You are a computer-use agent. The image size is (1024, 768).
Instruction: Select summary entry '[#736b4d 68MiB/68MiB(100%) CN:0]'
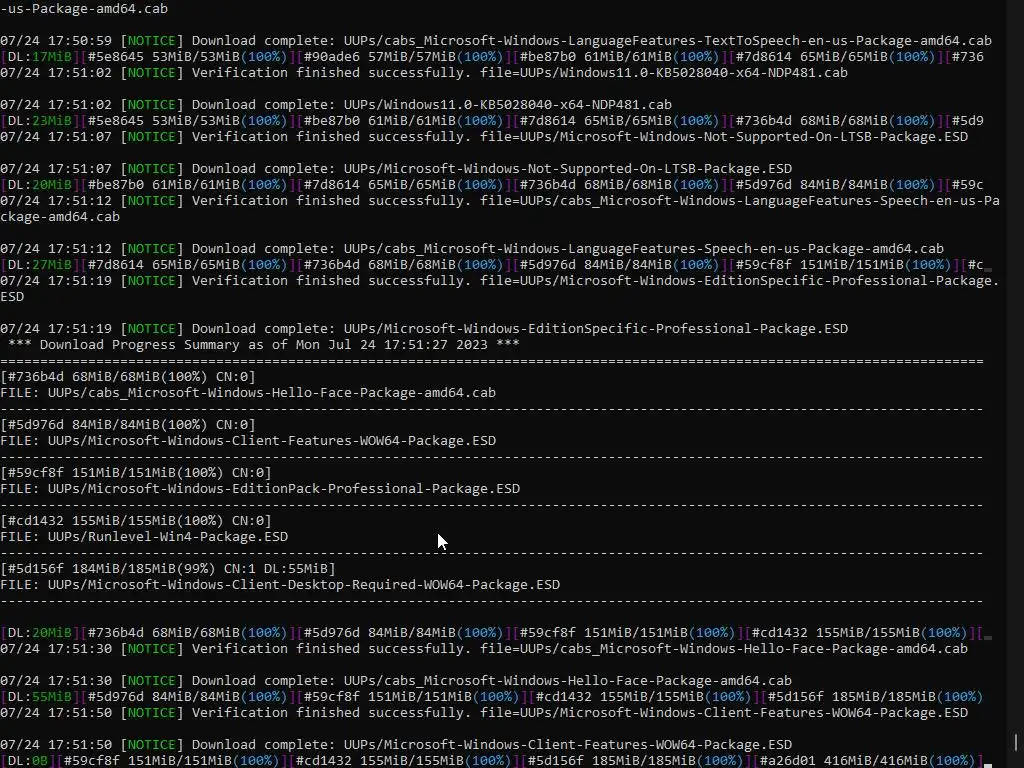coord(128,376)
